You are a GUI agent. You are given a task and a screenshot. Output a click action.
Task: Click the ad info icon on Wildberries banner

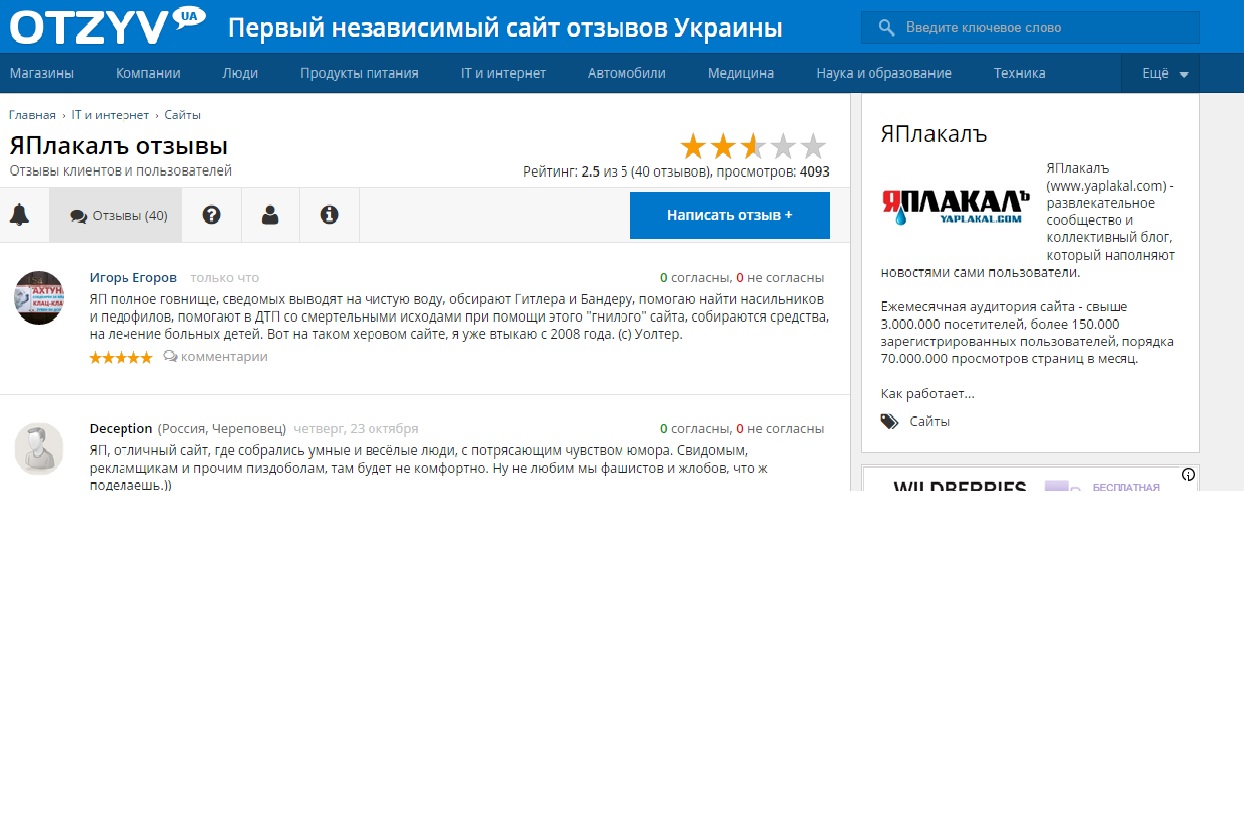tap(1188, 475)
